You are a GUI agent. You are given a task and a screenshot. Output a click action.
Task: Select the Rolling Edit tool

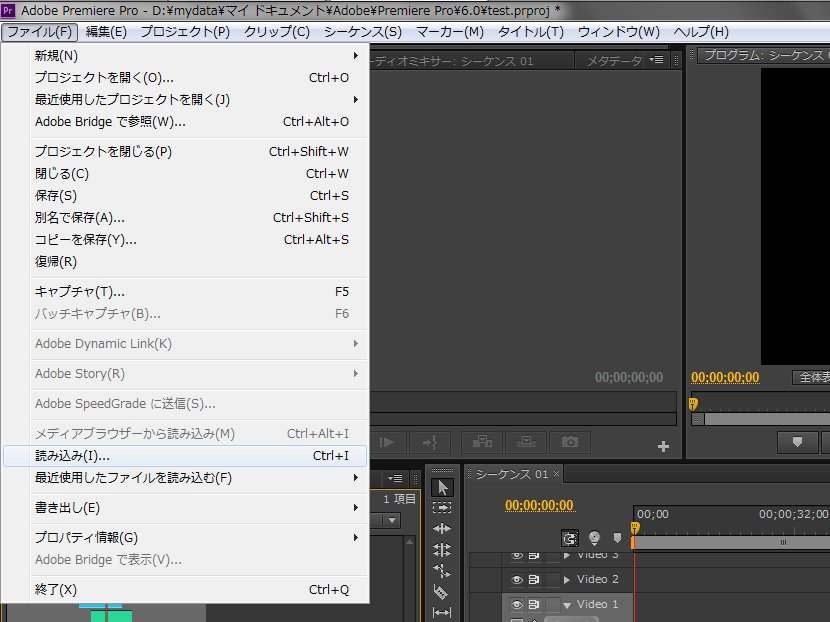point(442,550)
